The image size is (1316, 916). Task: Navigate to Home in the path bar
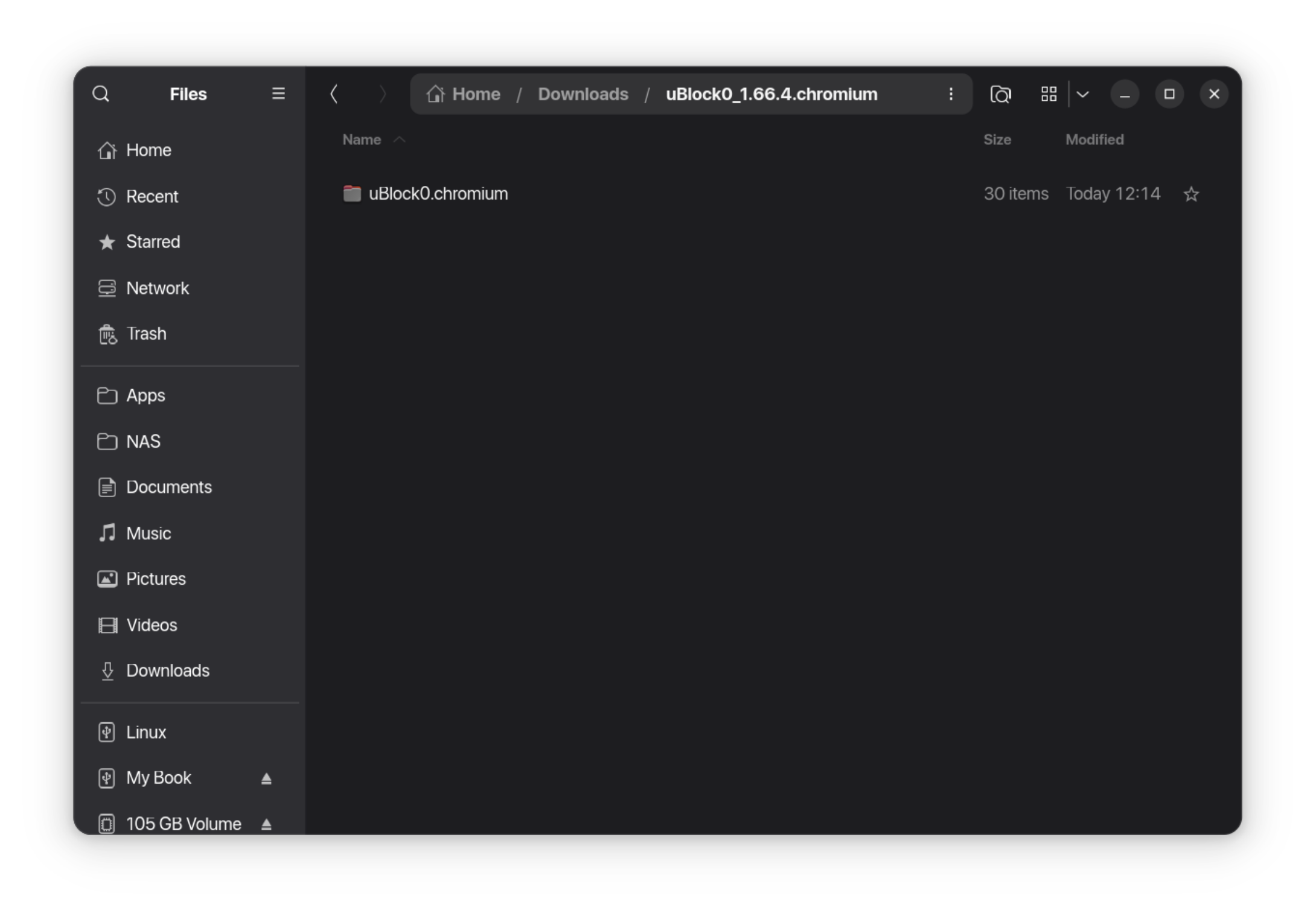pyautogui.click(x=476, y=94)
